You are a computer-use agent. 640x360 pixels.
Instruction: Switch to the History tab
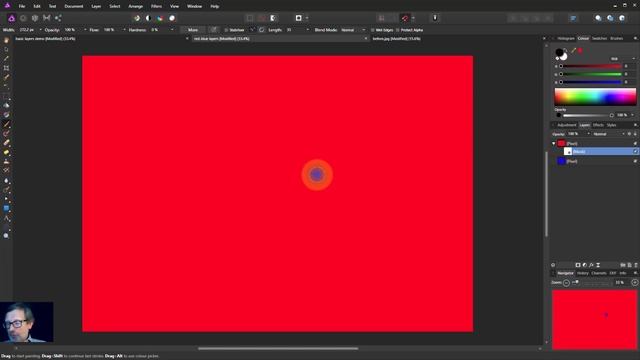coord(582,273)
